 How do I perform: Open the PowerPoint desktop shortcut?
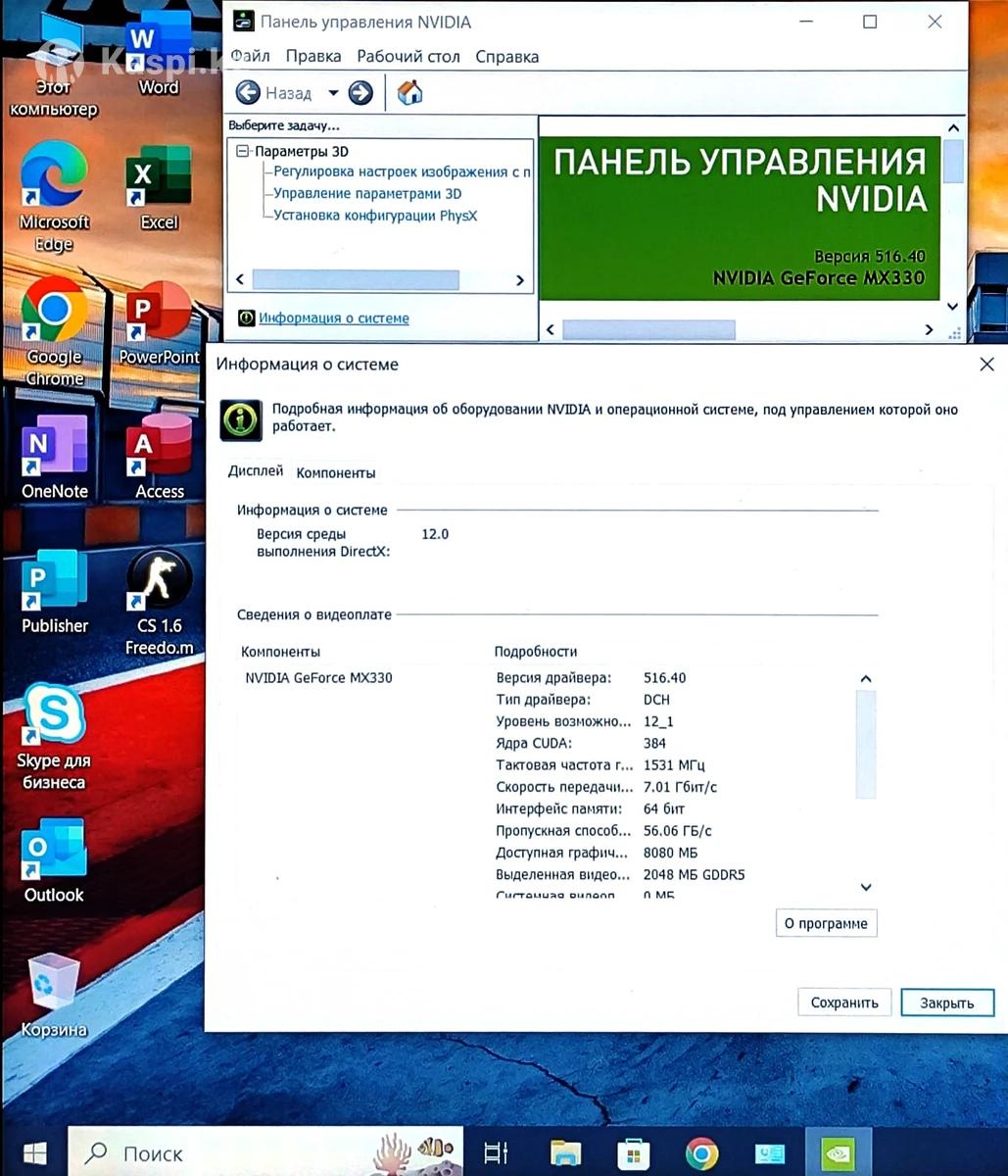(159, 323)
